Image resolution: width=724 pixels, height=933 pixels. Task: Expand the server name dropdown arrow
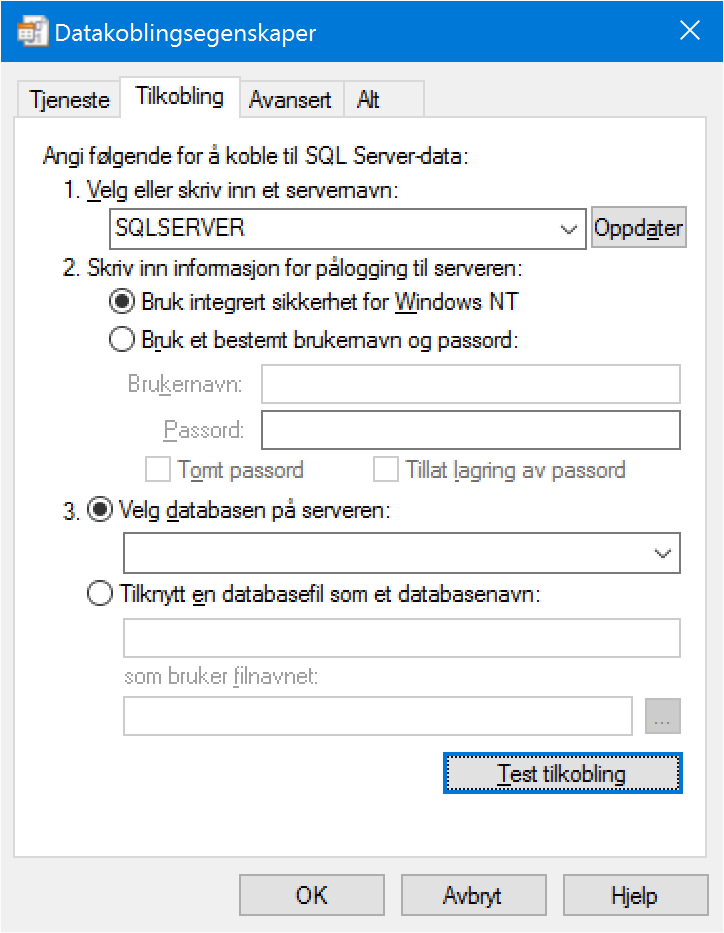[569, 229]
